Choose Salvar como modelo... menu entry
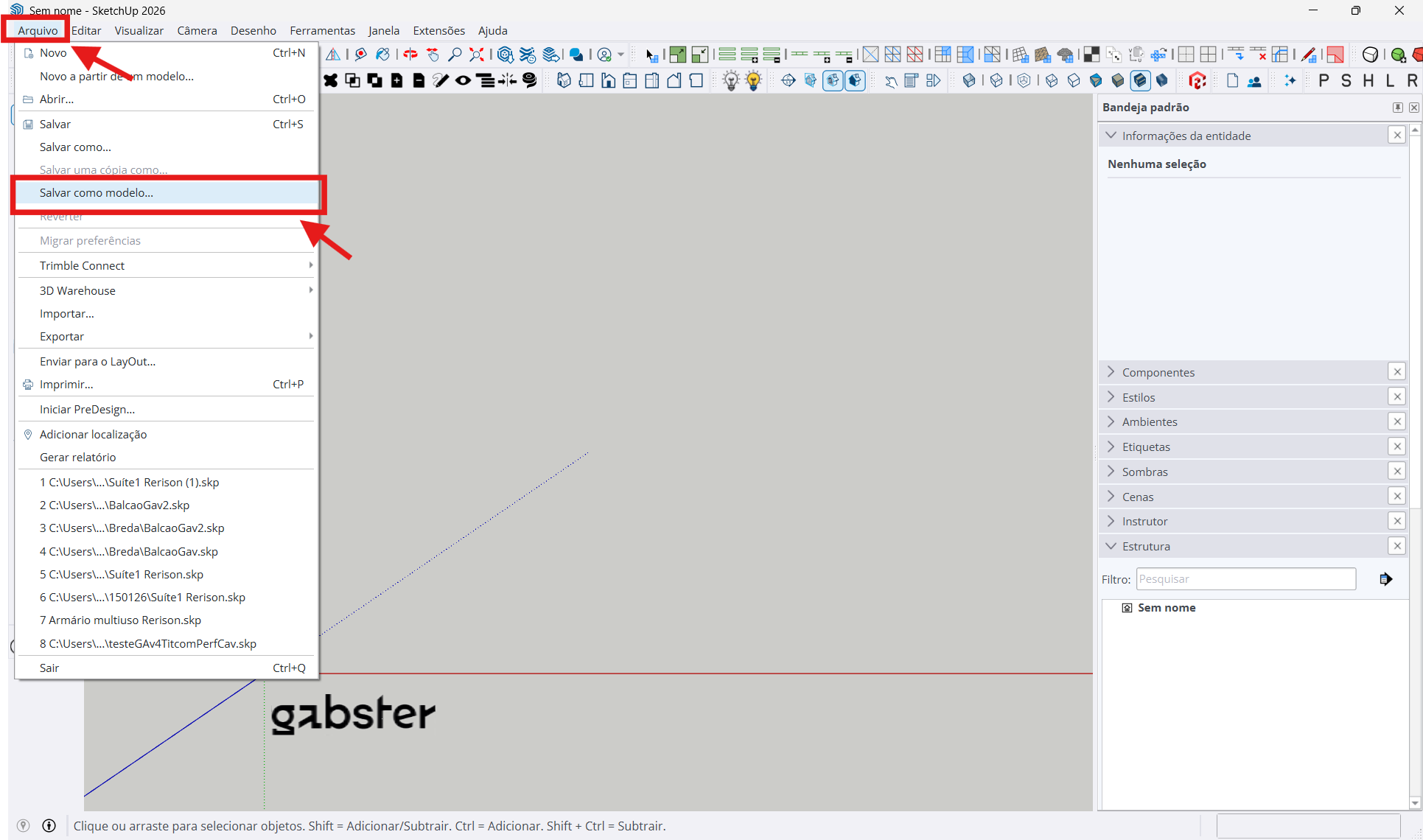Screen dimensions: 1423x840 click(97, 192)
